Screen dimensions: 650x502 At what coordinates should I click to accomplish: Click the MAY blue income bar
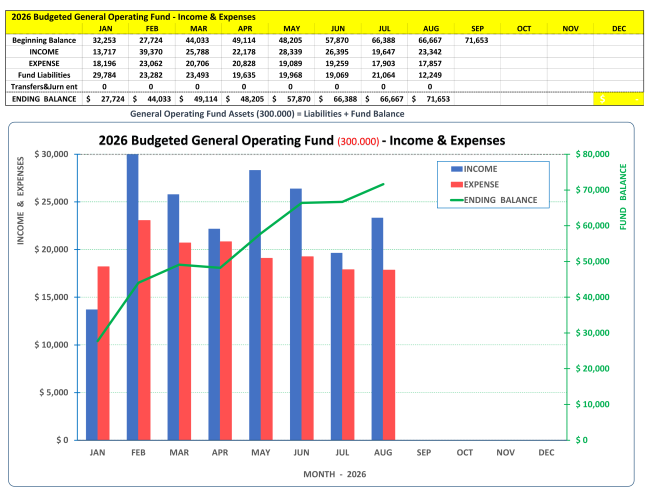(x=255, y=305)
